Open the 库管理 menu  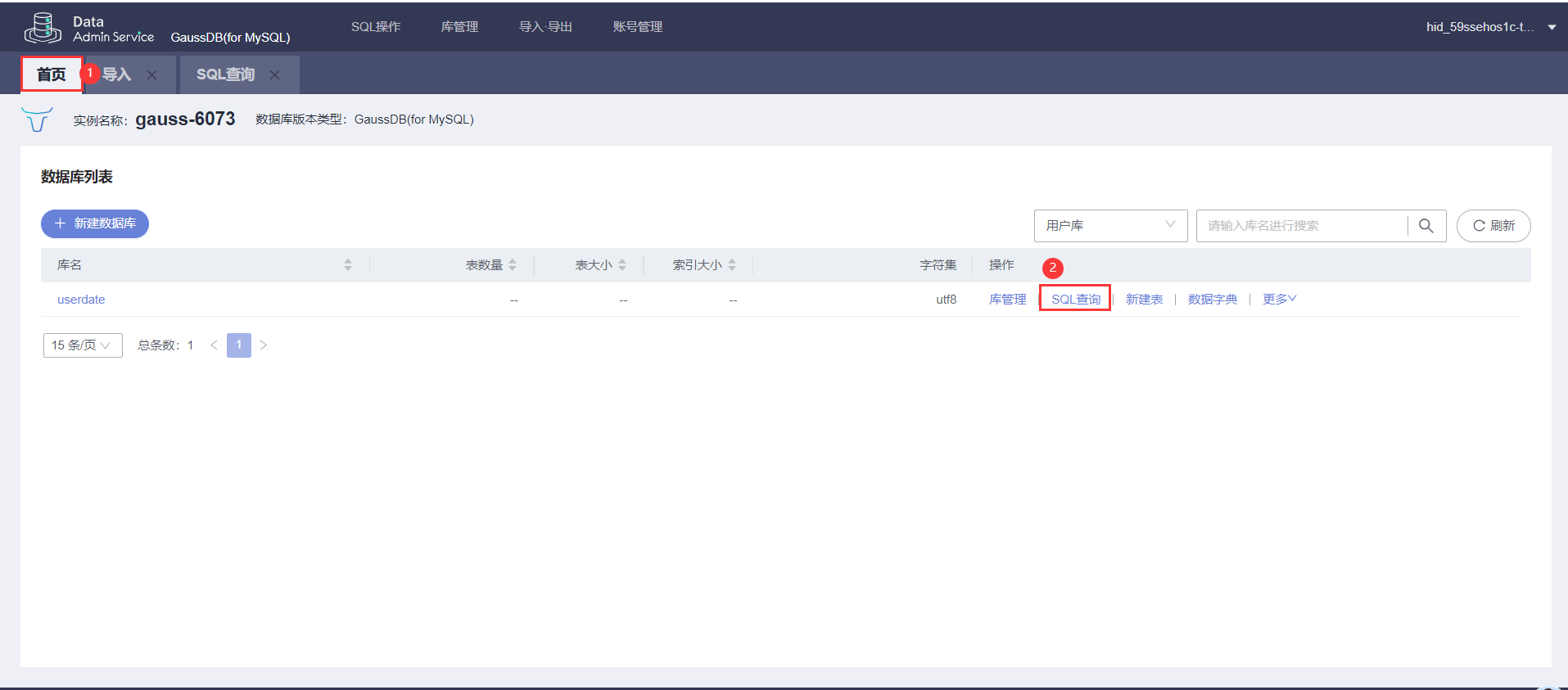(459, 27)
